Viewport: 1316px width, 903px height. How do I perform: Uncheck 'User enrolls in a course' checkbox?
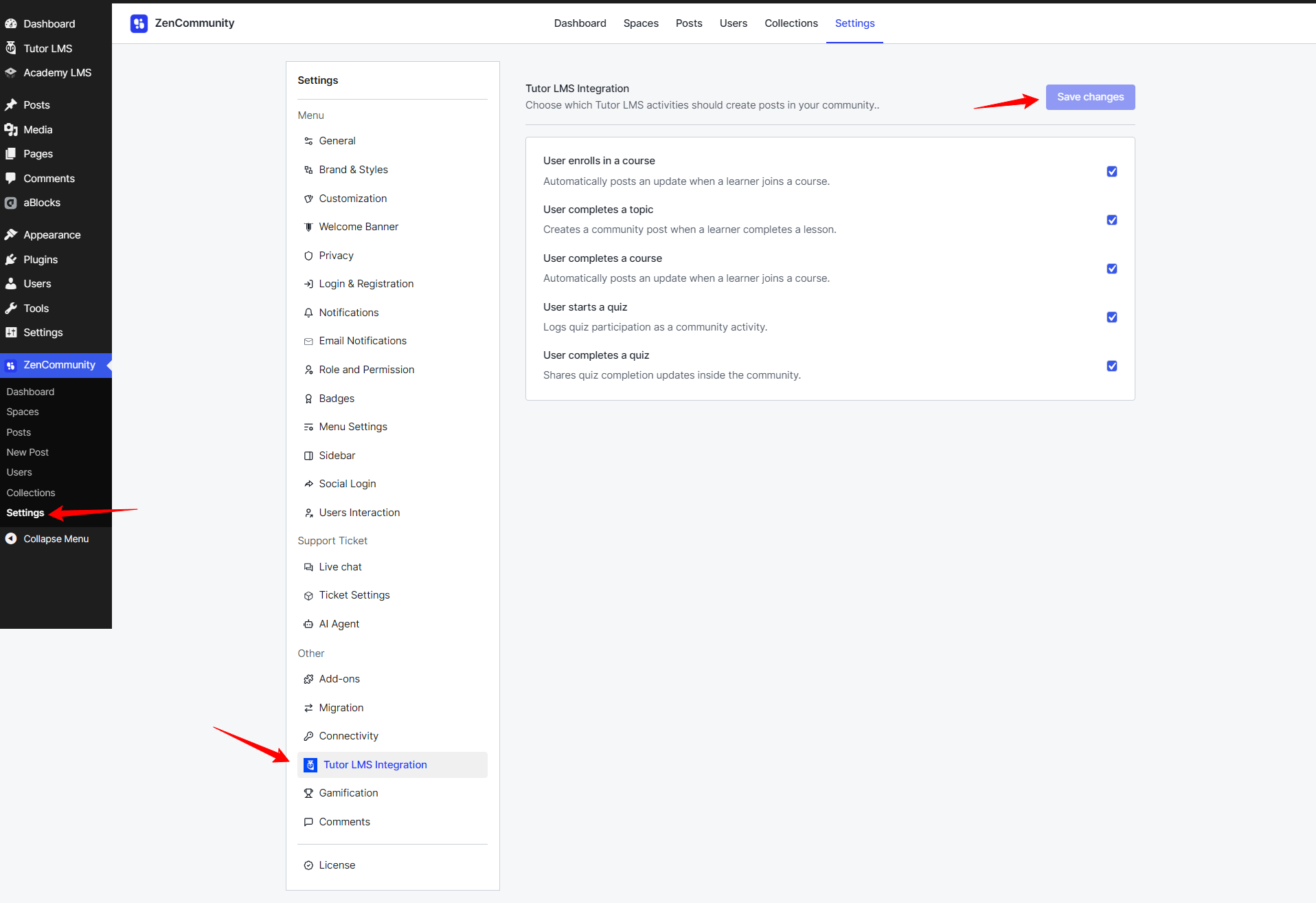coord(1112,171)
